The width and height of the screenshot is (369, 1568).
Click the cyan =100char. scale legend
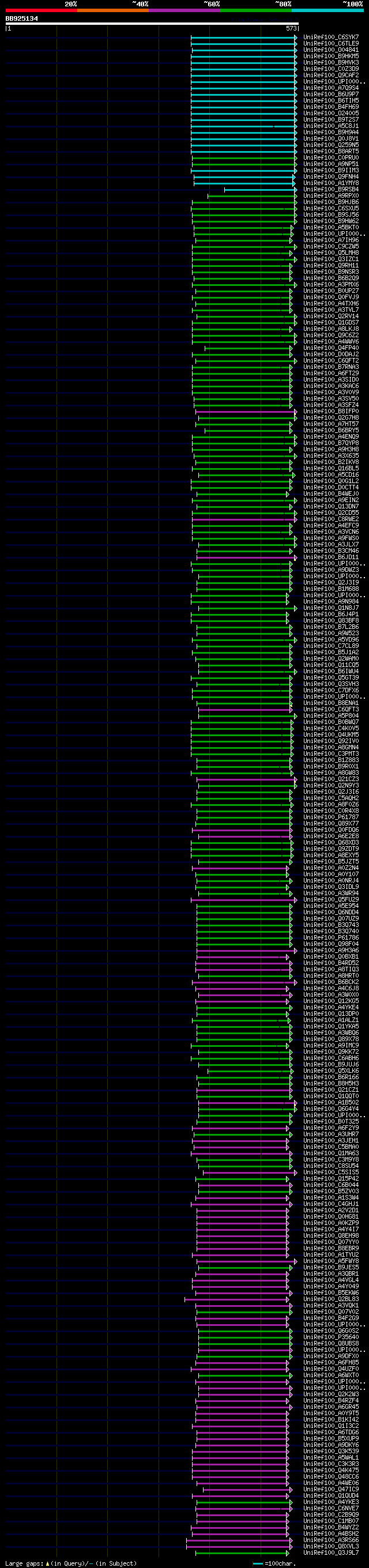(x=274, y=1563)
